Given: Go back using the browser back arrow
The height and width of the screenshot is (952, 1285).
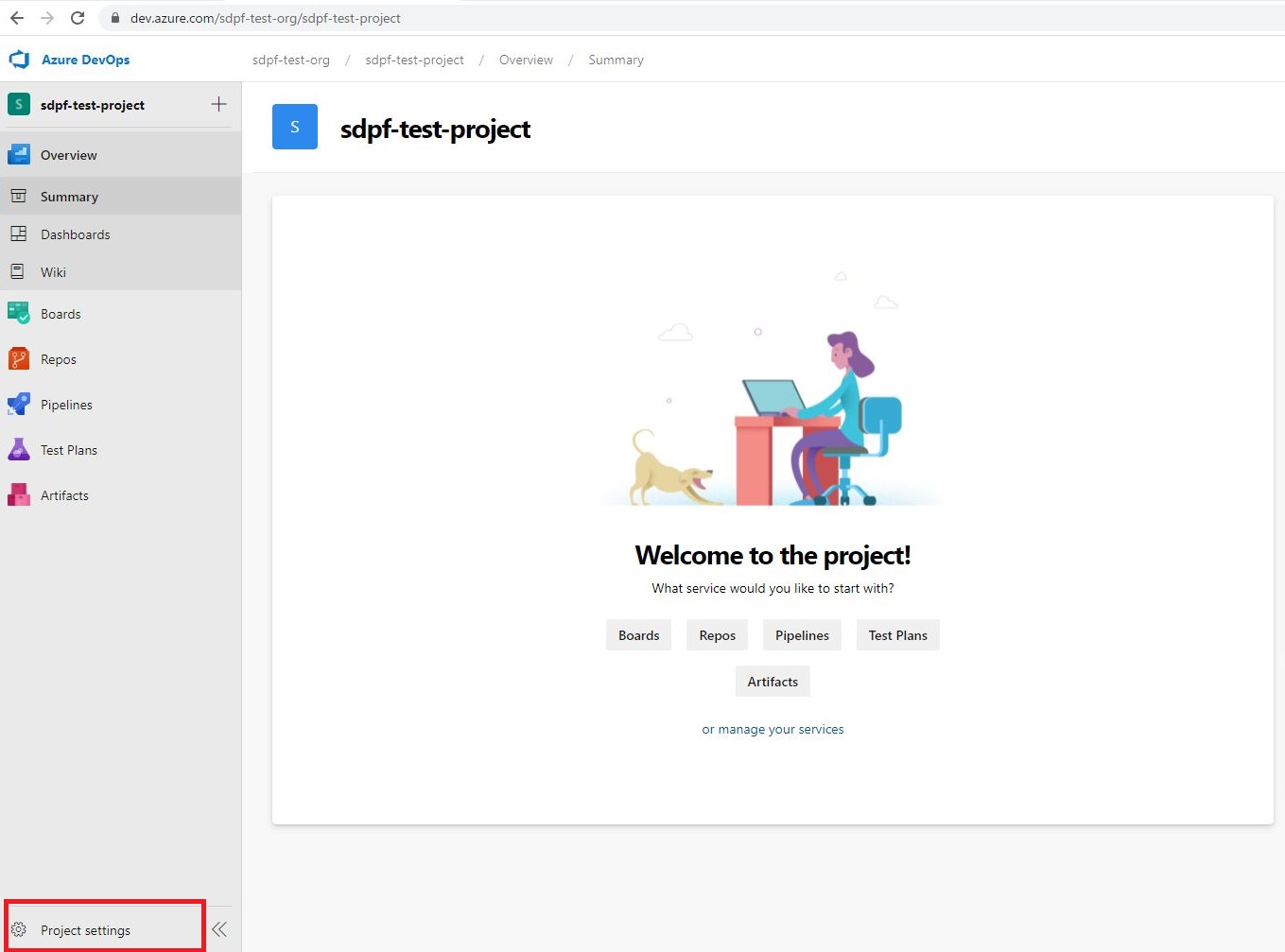Looking at the screenshot, I should [17, 18].
